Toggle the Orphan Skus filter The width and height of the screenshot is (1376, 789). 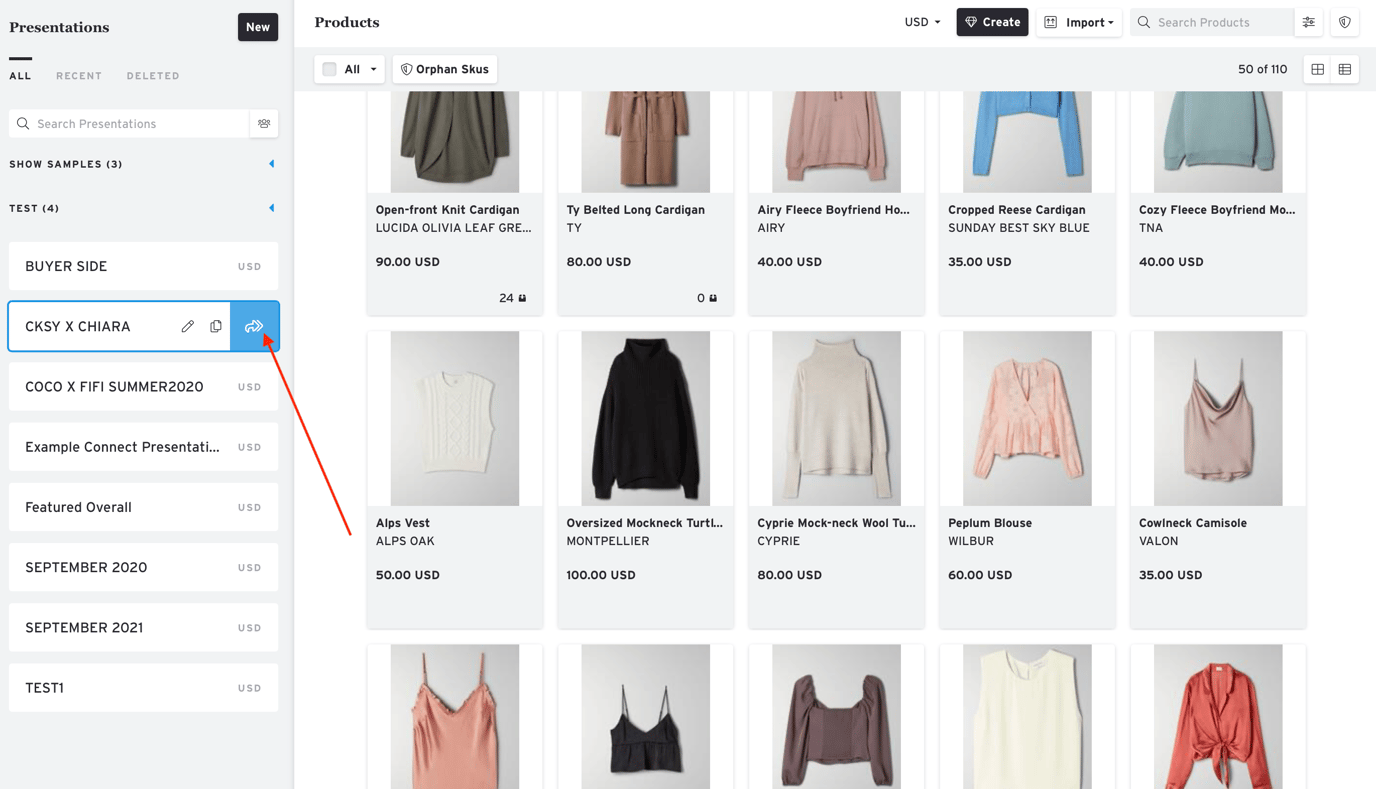pyautogui.click(x=445, y=69)
